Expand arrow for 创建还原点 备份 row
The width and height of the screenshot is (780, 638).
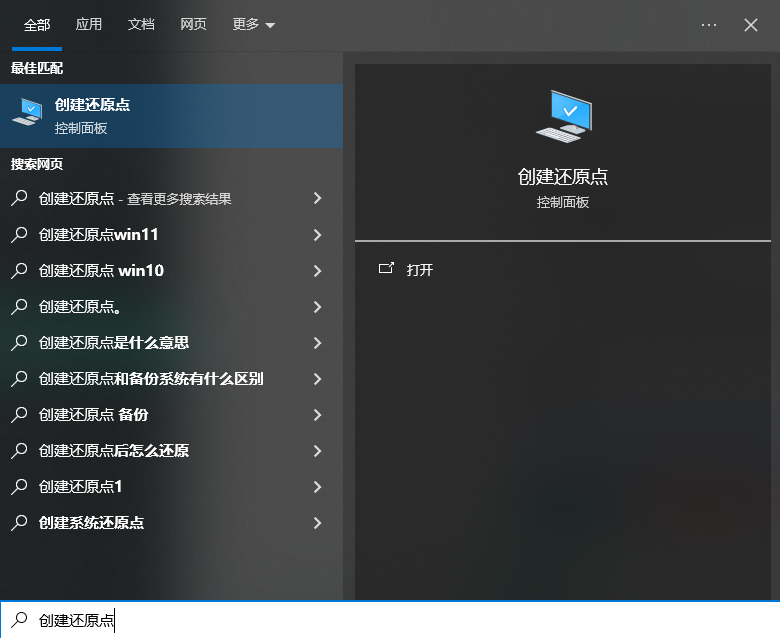coord(317,415)
